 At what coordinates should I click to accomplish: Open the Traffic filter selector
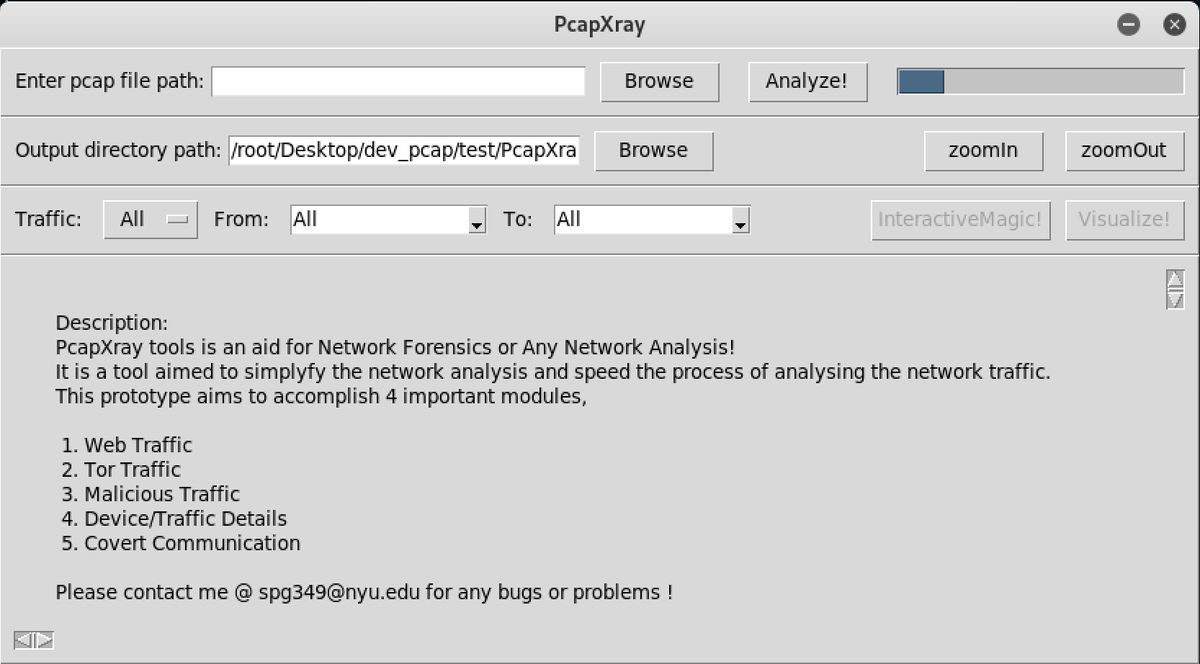[x=150, y=219]
